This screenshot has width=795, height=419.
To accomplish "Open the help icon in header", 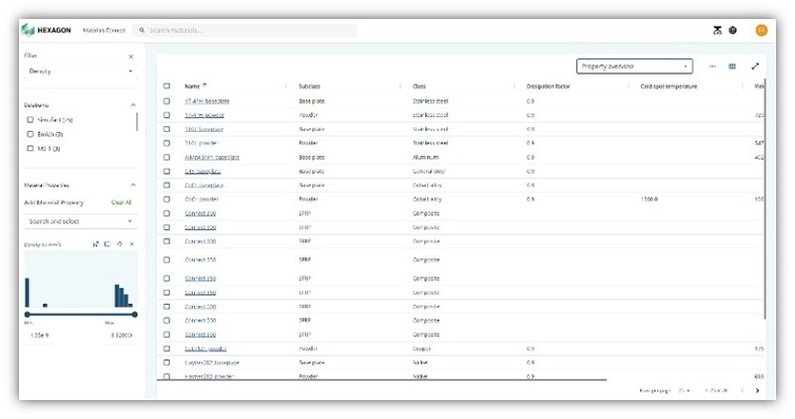I will [x=733, y=30].
